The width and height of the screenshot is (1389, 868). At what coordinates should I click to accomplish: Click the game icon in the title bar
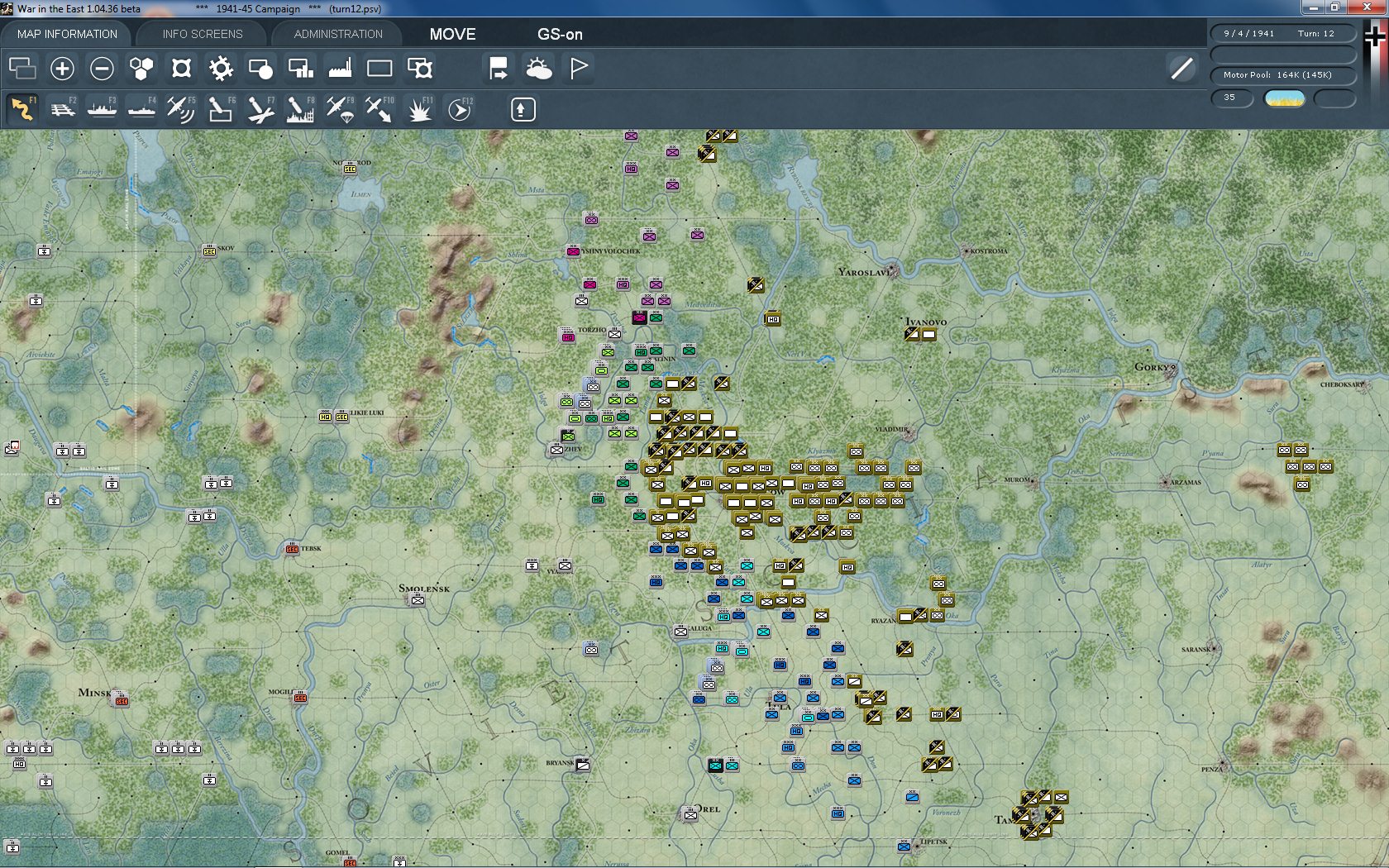coord(7,8)
